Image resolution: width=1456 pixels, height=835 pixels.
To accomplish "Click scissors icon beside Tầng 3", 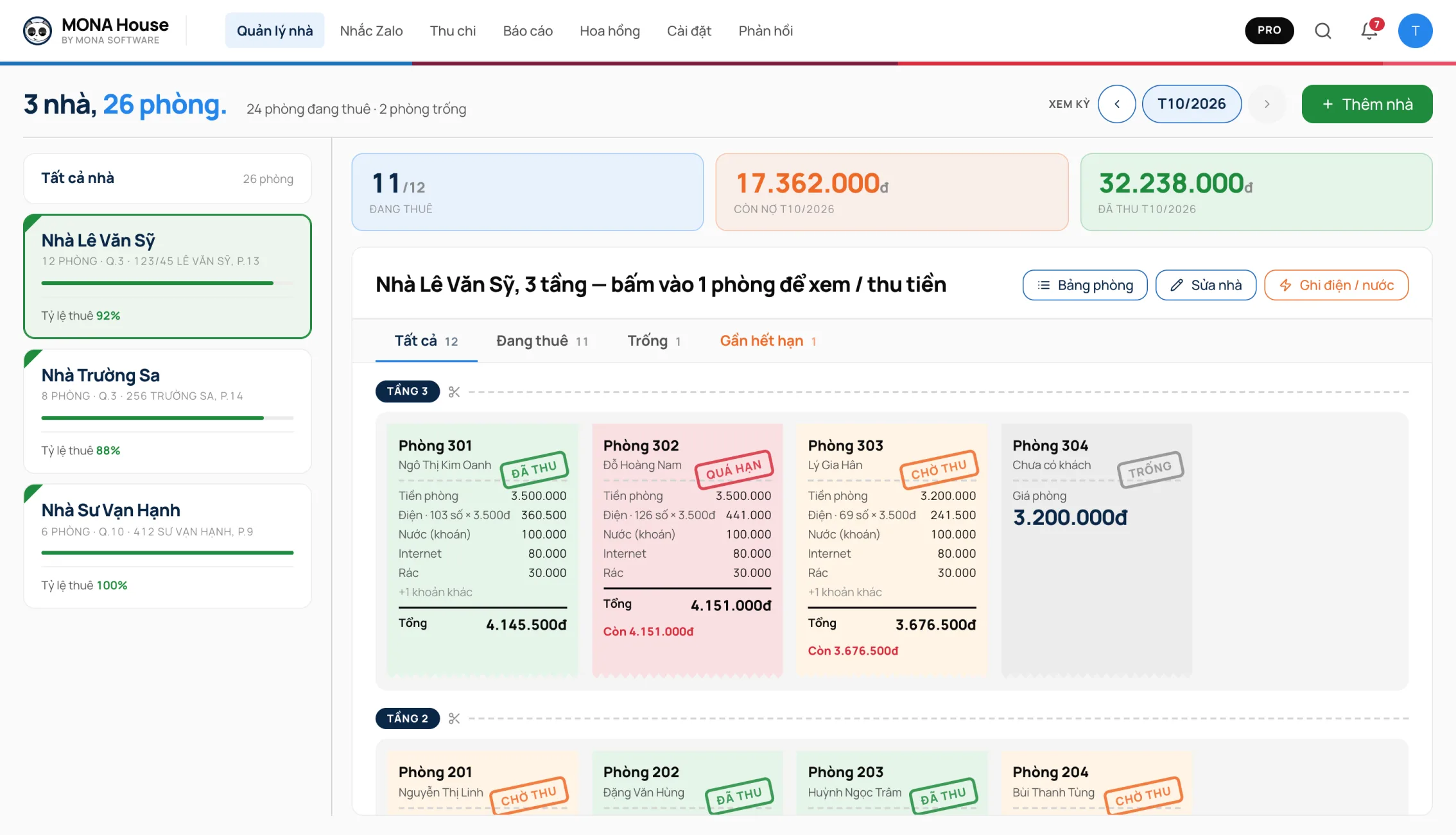I will click(455, 392).
